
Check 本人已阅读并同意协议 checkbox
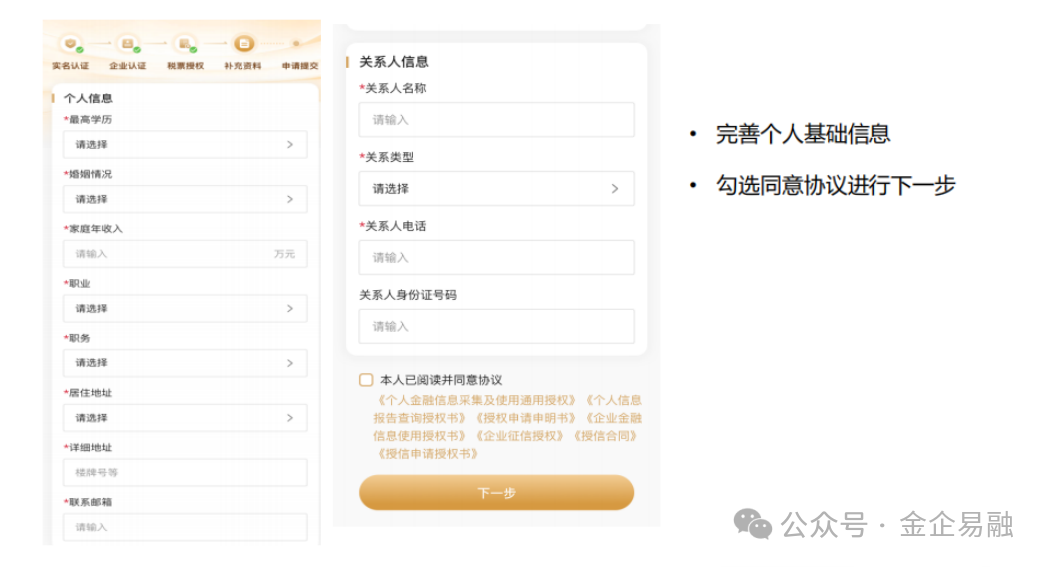366,380
